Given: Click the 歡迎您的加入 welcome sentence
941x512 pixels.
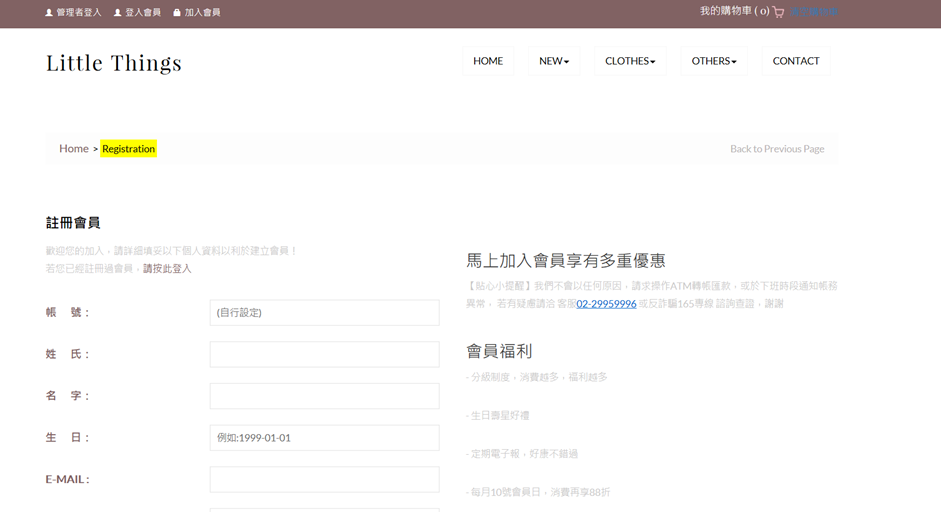Looking at the screenshot, I should click(172, 250).
